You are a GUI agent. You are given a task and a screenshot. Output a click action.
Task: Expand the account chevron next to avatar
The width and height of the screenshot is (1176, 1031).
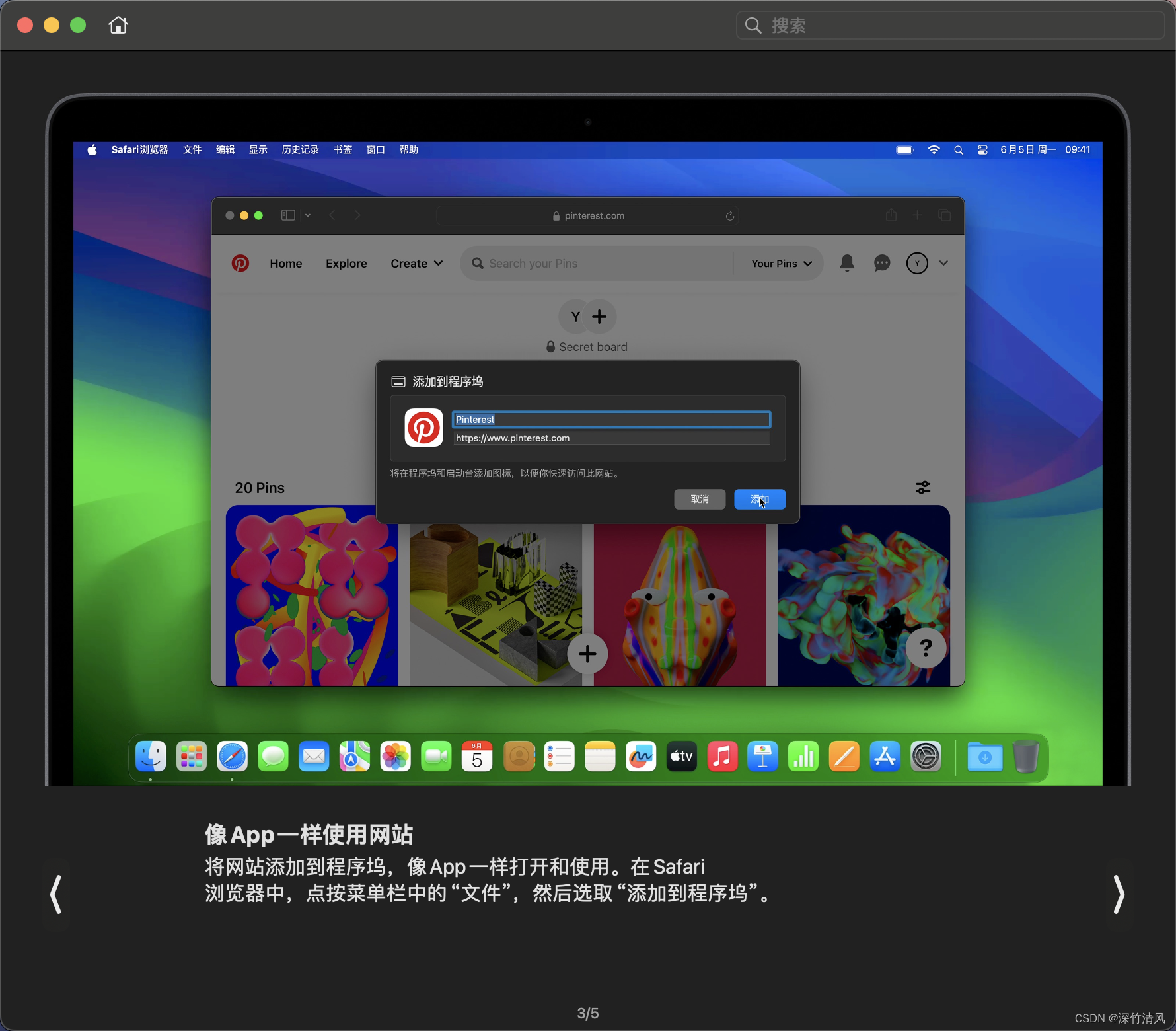pyautogui.click(x=943, y=263)
